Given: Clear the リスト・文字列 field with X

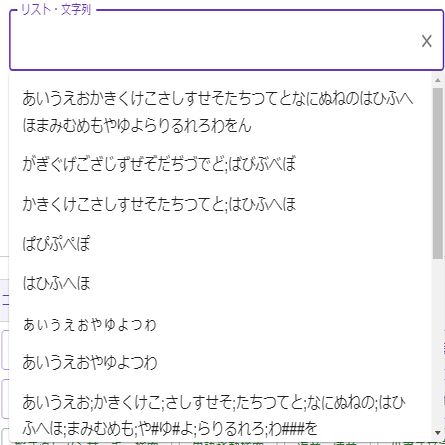Looking at the screenshot, I should pyautogui.click(x=427, y=41).
